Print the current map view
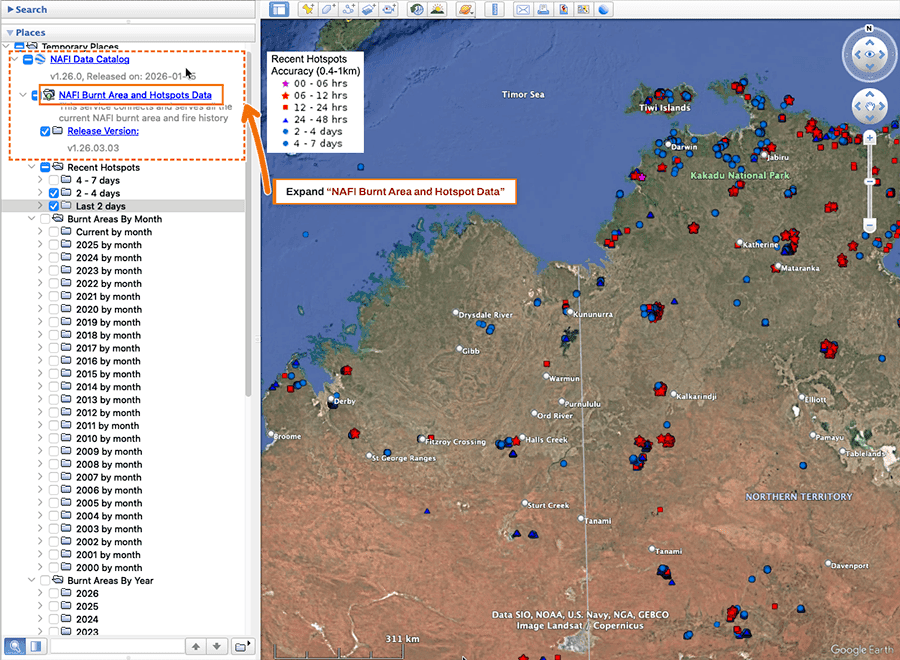The width and height of the screenshot is (900, 660). [543, 9]
